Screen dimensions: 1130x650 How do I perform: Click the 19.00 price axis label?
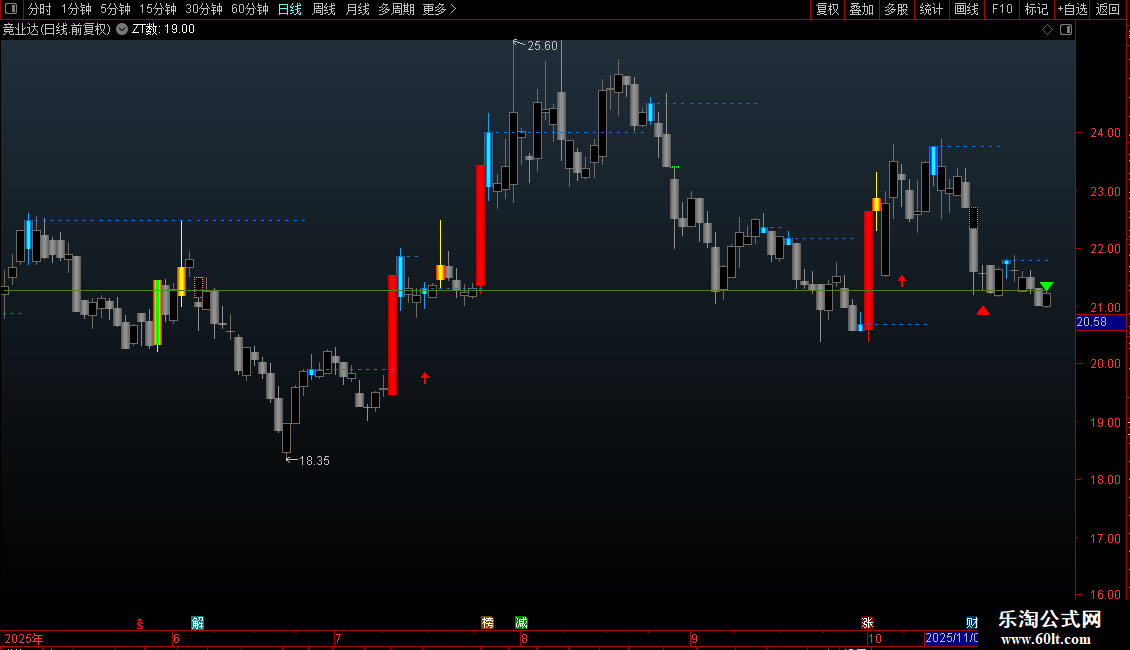1105,423
